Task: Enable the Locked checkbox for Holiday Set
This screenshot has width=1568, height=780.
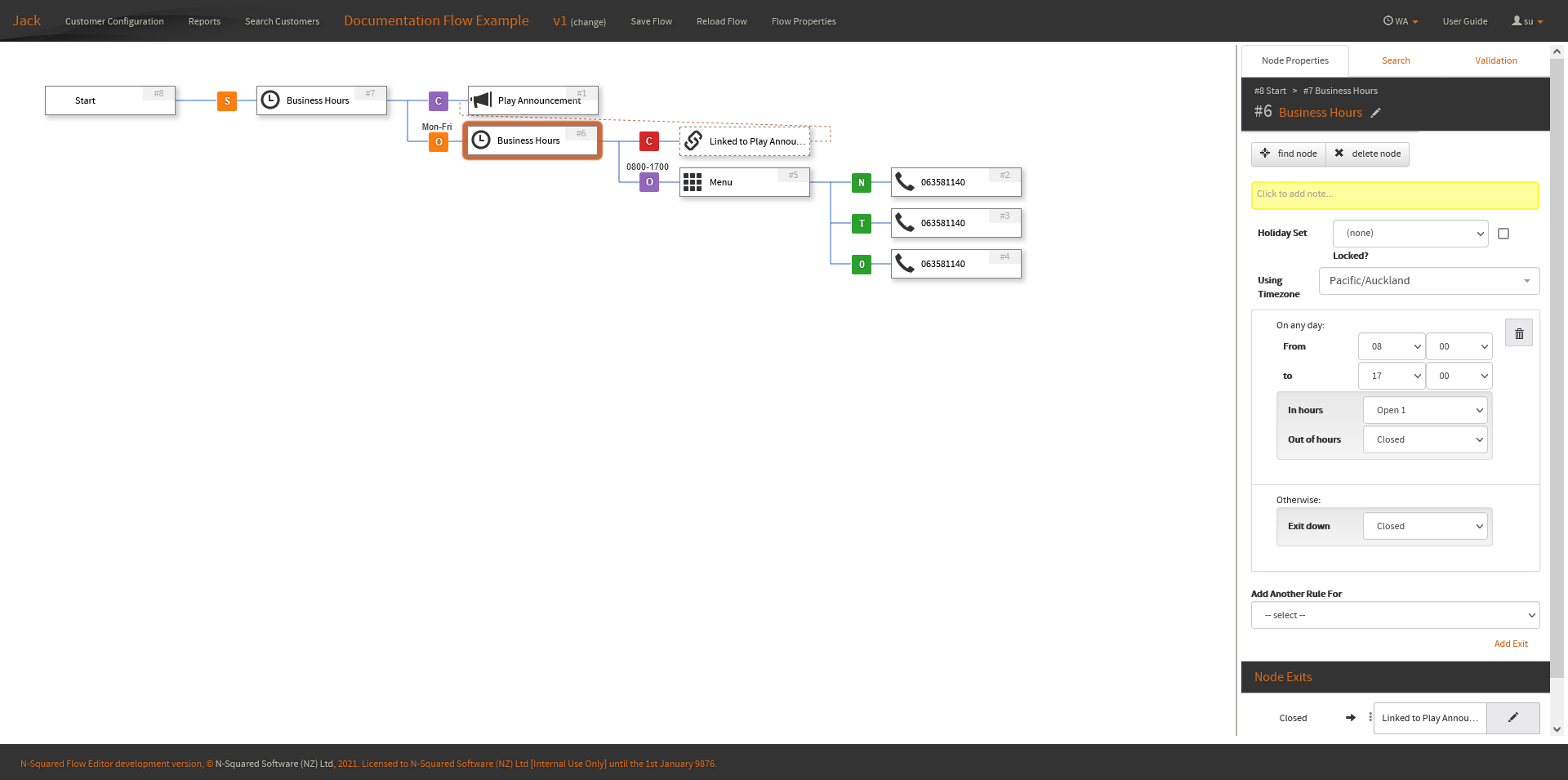Action: pyautogui.click(x=1503, y=234)
